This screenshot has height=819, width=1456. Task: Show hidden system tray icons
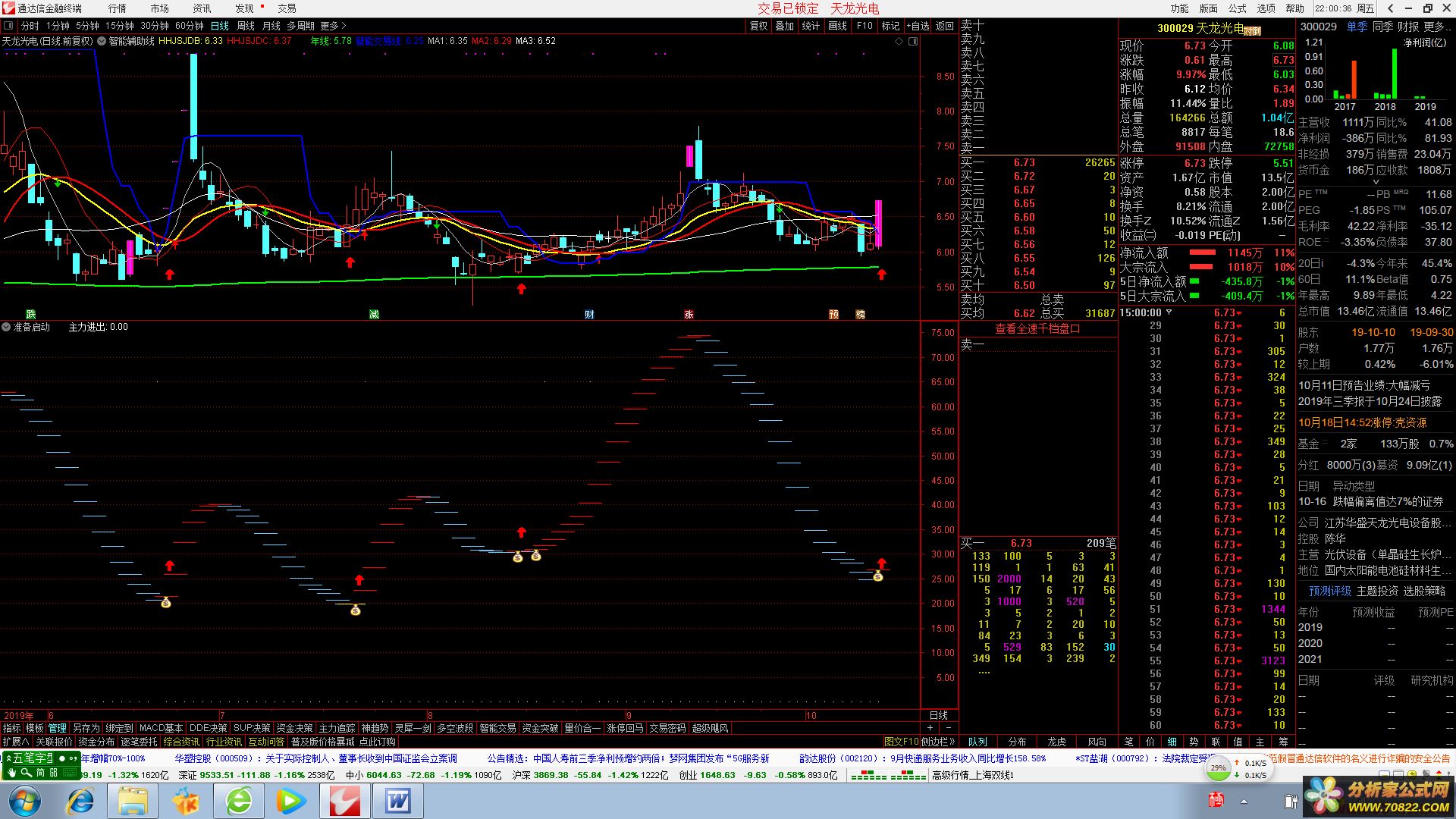tap(1244, 801)
